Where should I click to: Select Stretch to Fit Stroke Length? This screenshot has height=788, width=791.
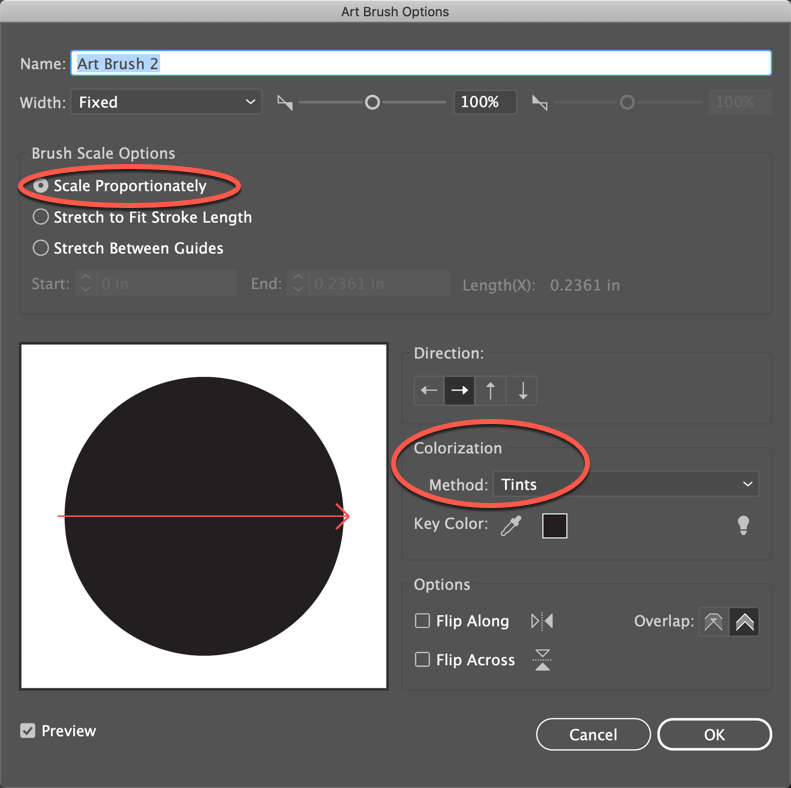(40, 217)
